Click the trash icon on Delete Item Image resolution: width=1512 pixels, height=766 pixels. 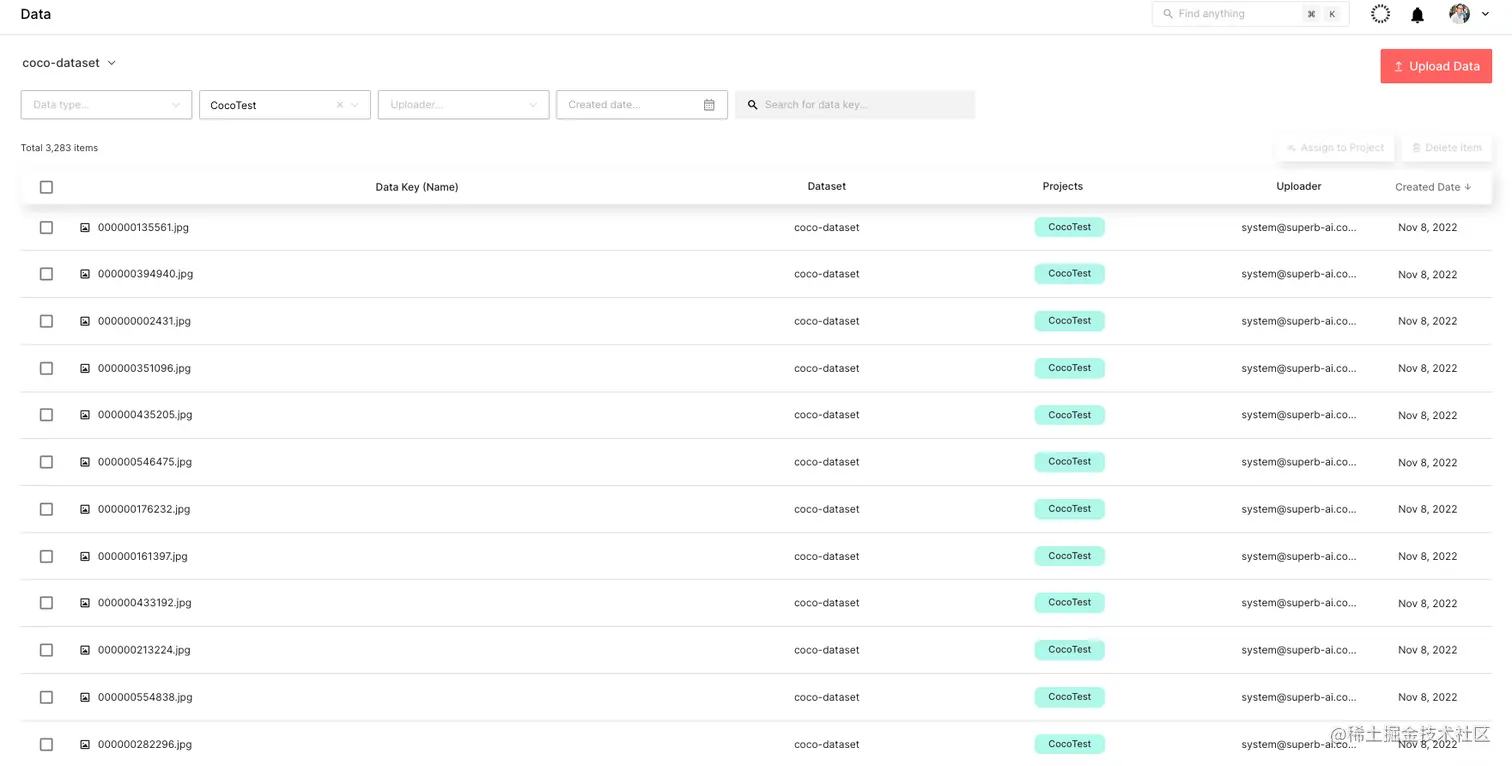1417,147
